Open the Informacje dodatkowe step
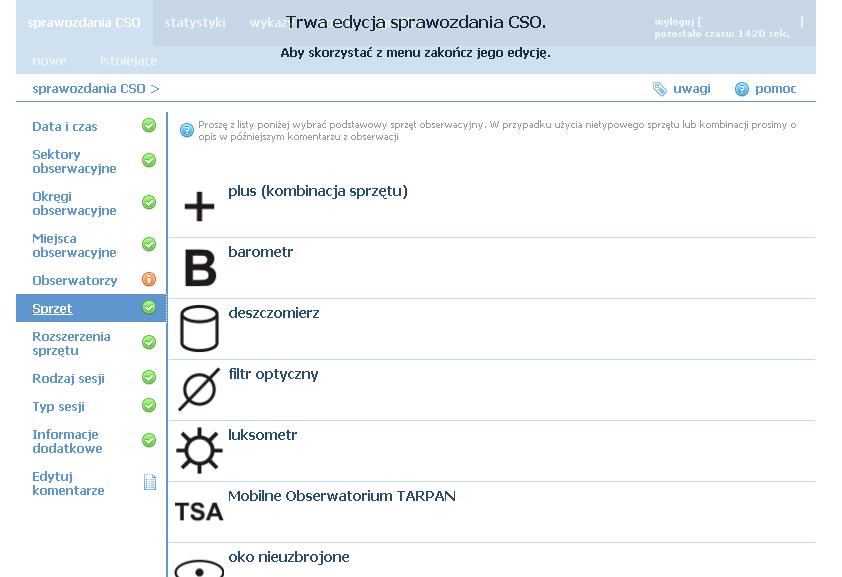842x577 pixels. [67, 441]
